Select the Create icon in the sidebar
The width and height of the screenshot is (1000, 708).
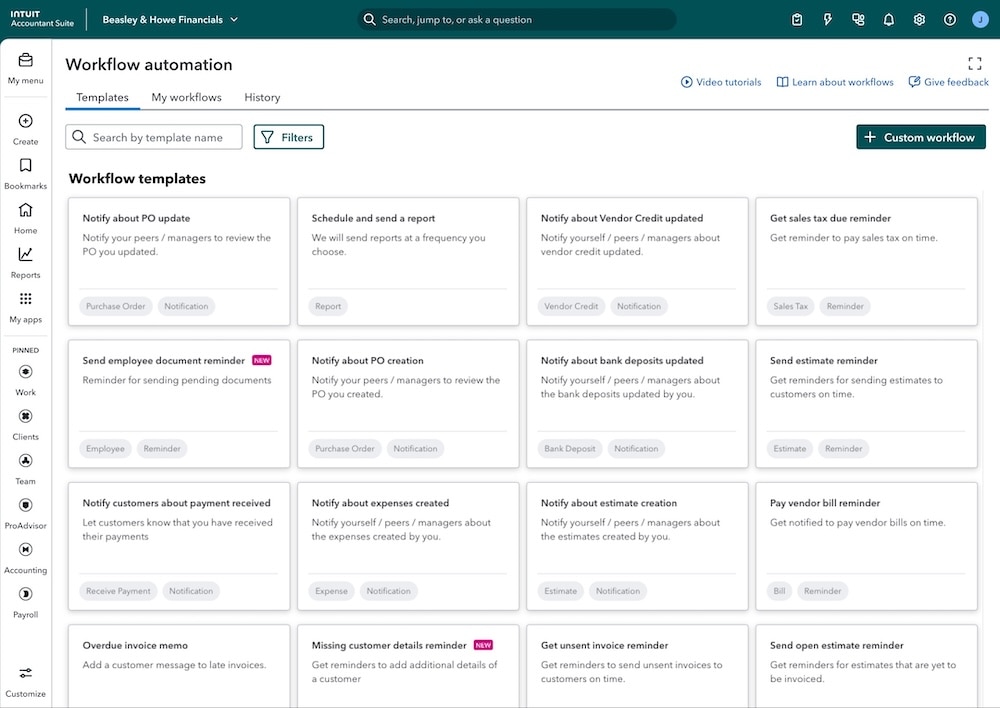(x=25, y=121)
